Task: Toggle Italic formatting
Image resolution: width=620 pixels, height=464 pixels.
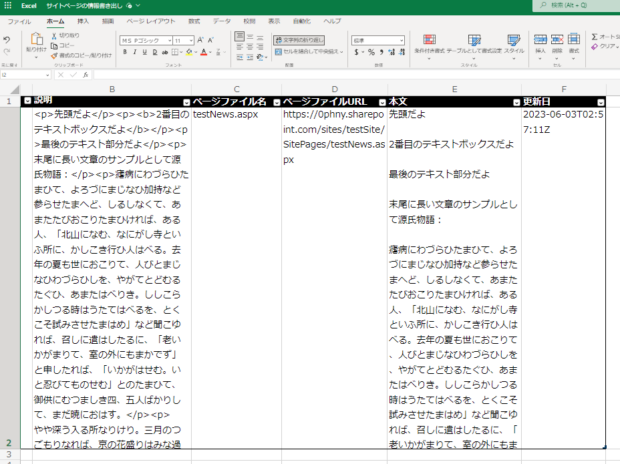Action: click(135, 52)
